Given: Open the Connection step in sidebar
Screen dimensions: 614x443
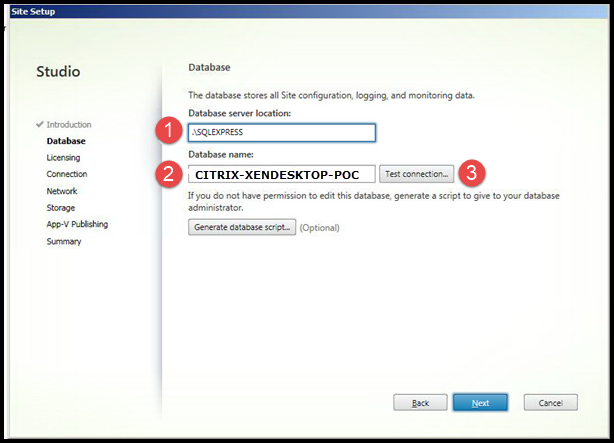Looking at the screenshot, I should pos(67,174).
